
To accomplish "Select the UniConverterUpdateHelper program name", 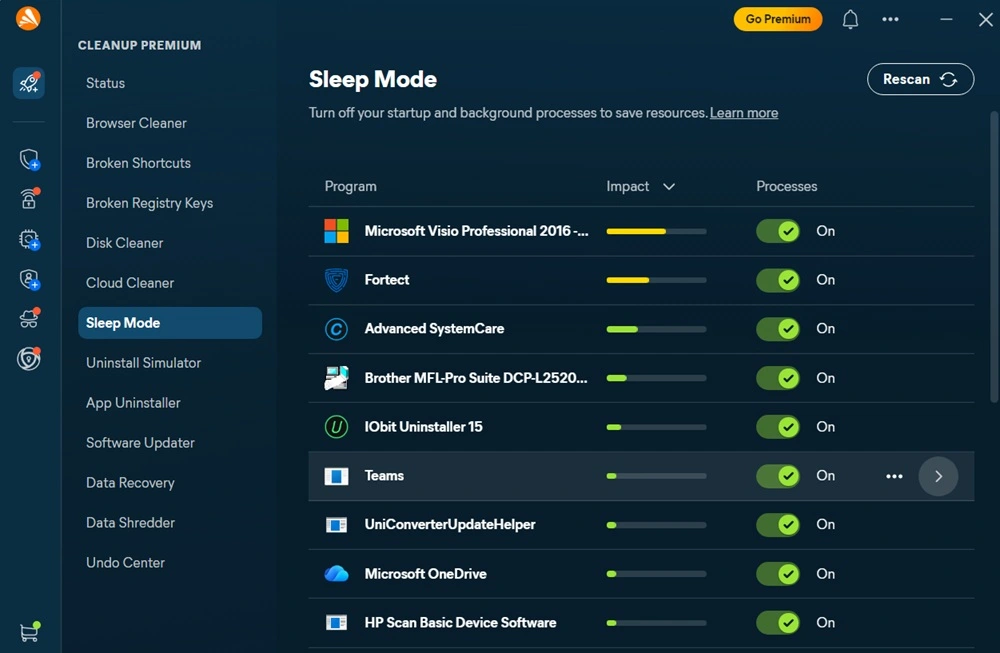I will tap(450, 524).
